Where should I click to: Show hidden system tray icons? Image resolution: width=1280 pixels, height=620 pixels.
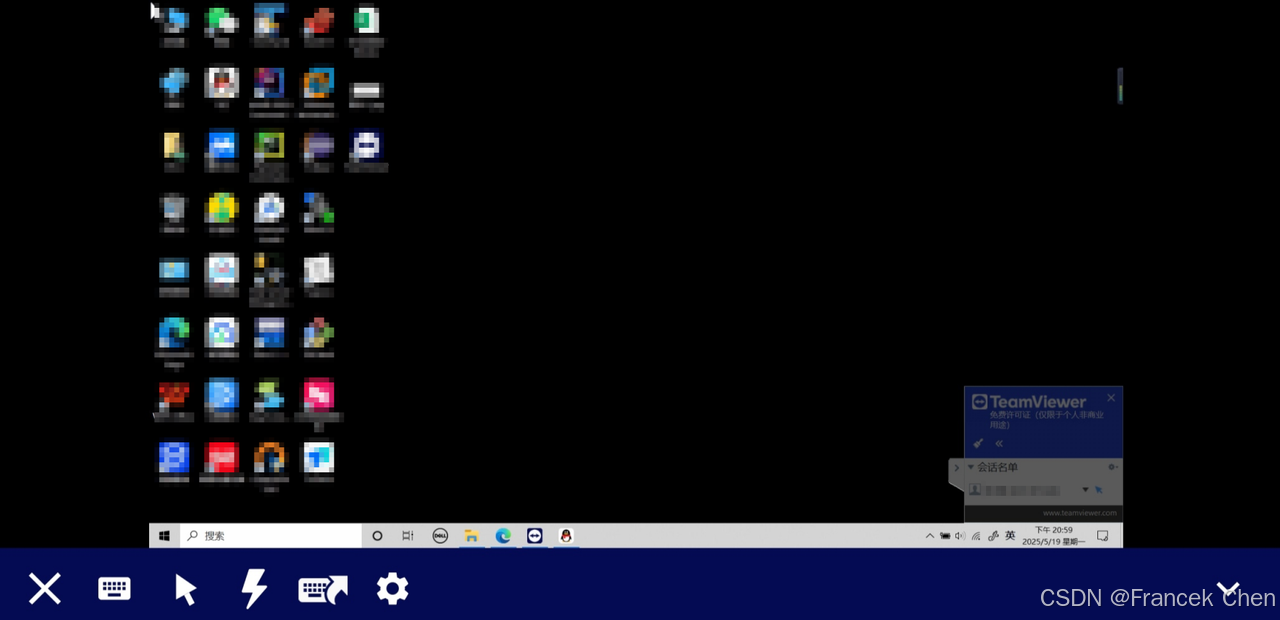click(930, 536)
